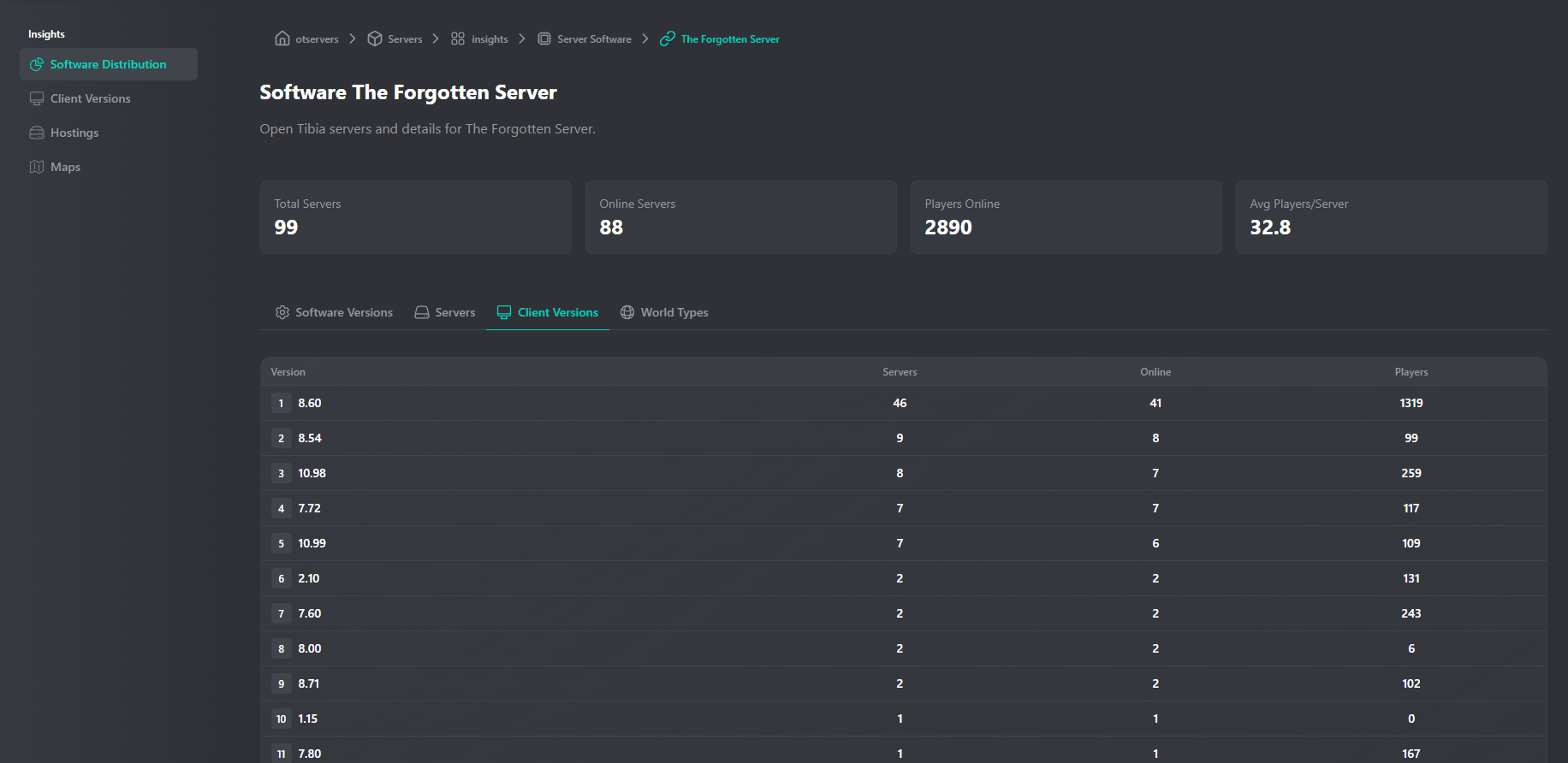Click the gear icon on Software Versions tab
The height and width of the screenshot is (763, 1568).
[282, 312]
